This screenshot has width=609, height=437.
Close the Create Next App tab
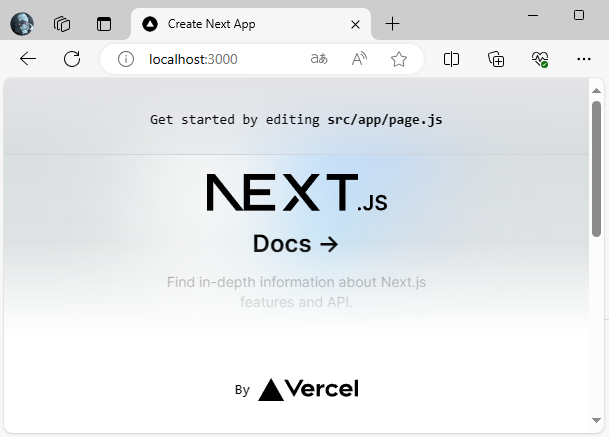coord(355,24)
